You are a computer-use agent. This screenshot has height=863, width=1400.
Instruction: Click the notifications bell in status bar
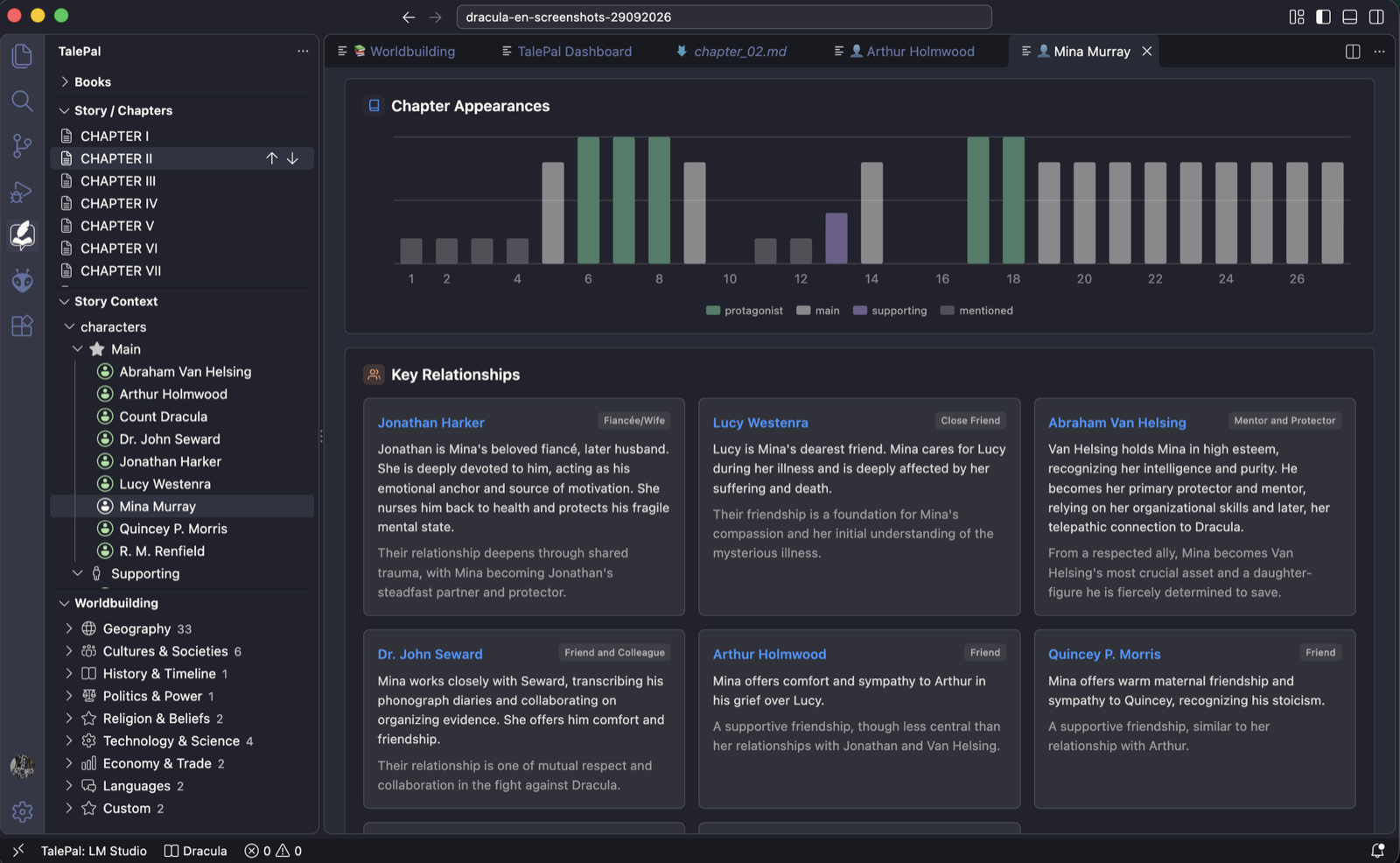[x=1377, y=850]
